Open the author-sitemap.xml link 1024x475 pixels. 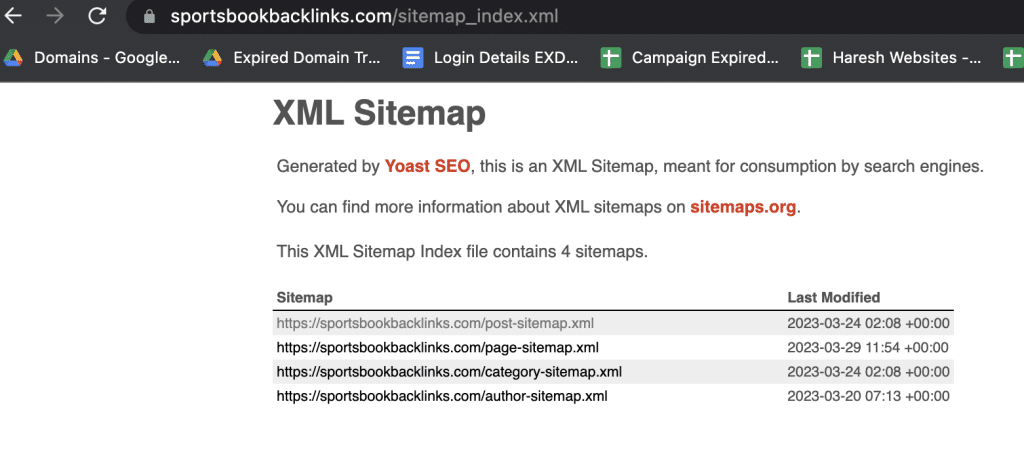(442, 396)
